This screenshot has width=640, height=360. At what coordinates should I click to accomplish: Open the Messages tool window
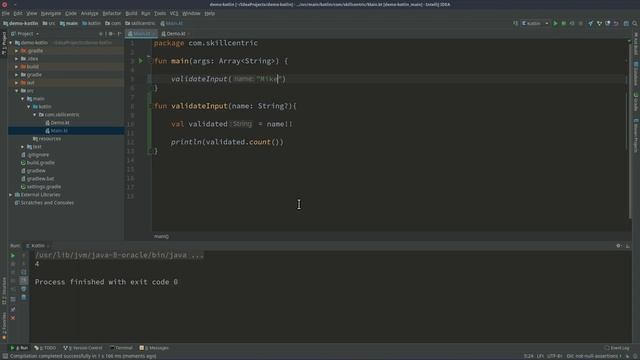[x=154, y=348]
